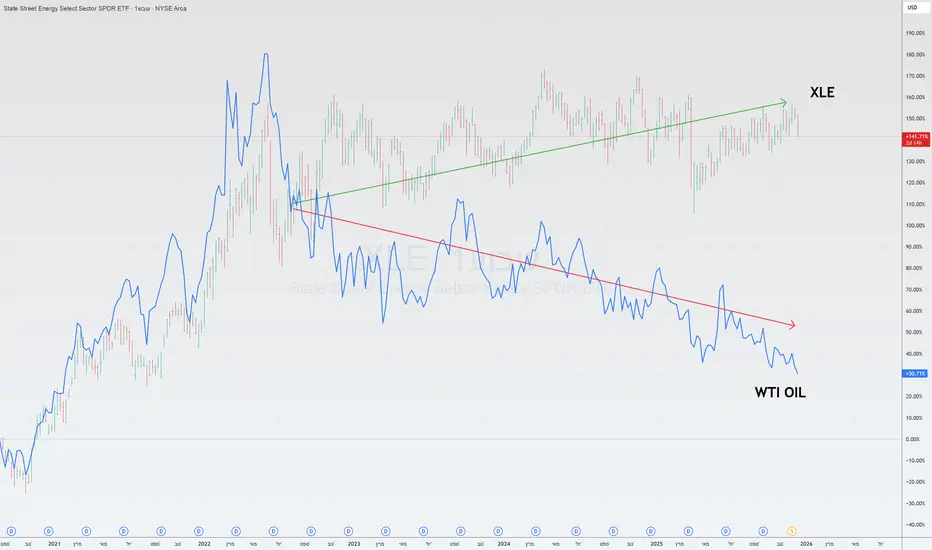Viewport: 932px width, 550px height.
Task: Click the orange S split marker
Action: (x=791, y=531)
